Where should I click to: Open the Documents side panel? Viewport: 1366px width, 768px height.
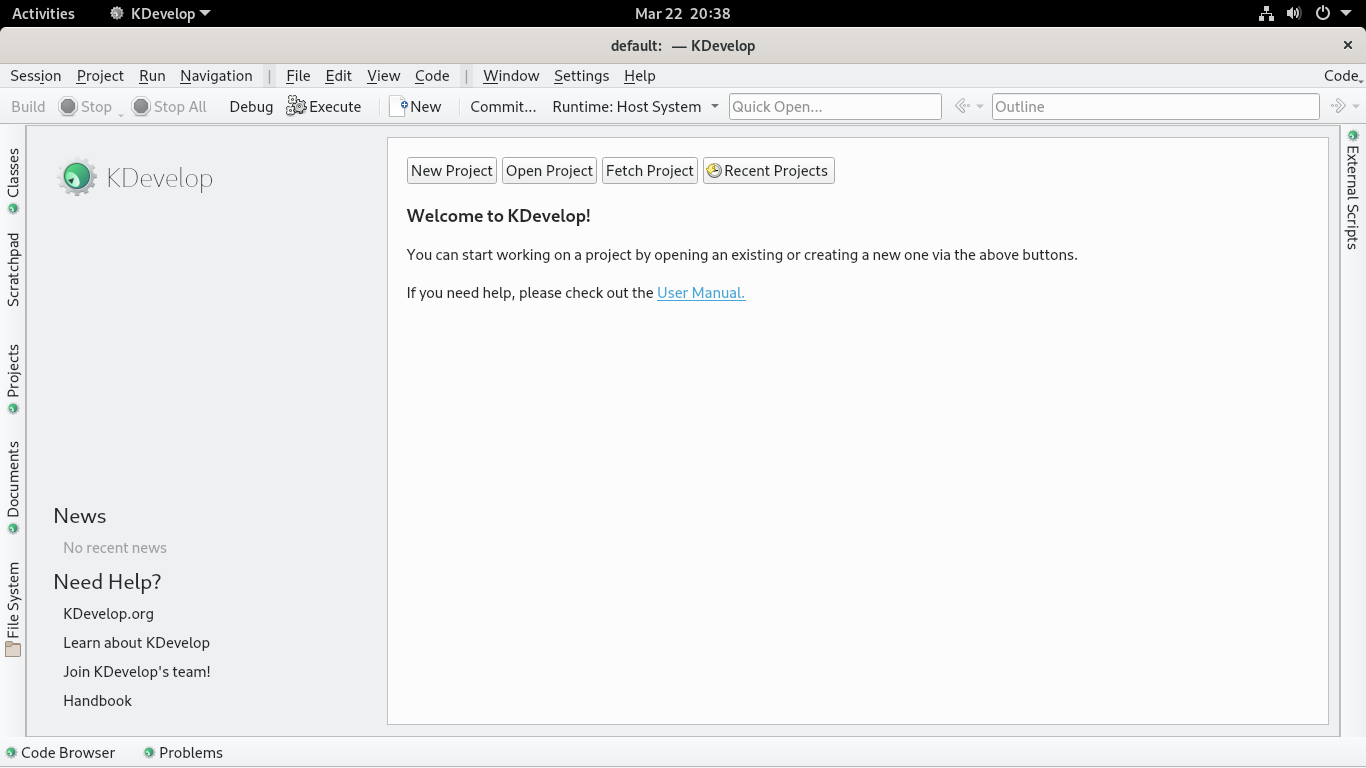(x=13, y=487)
